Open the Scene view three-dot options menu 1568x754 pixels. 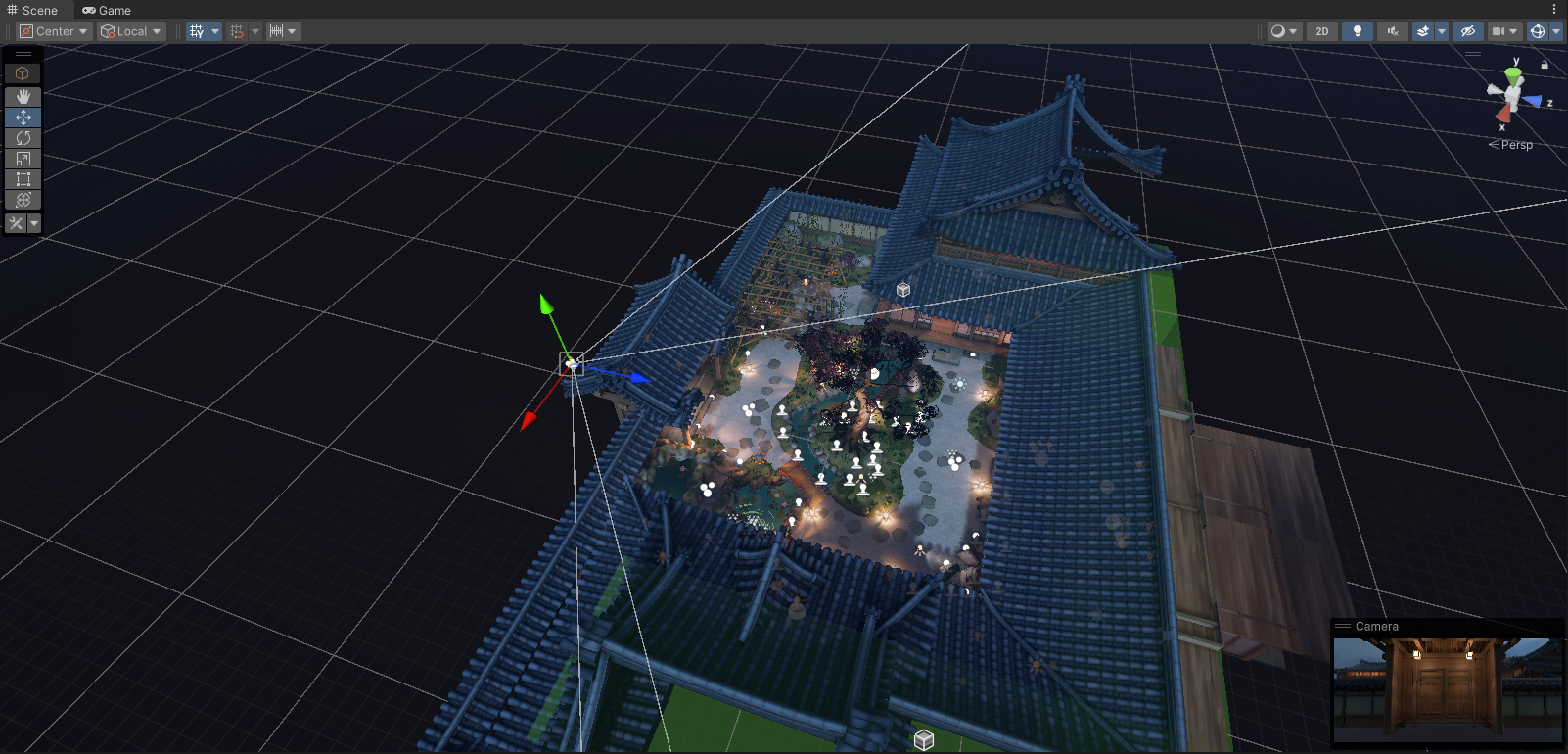click(1554, 9)
